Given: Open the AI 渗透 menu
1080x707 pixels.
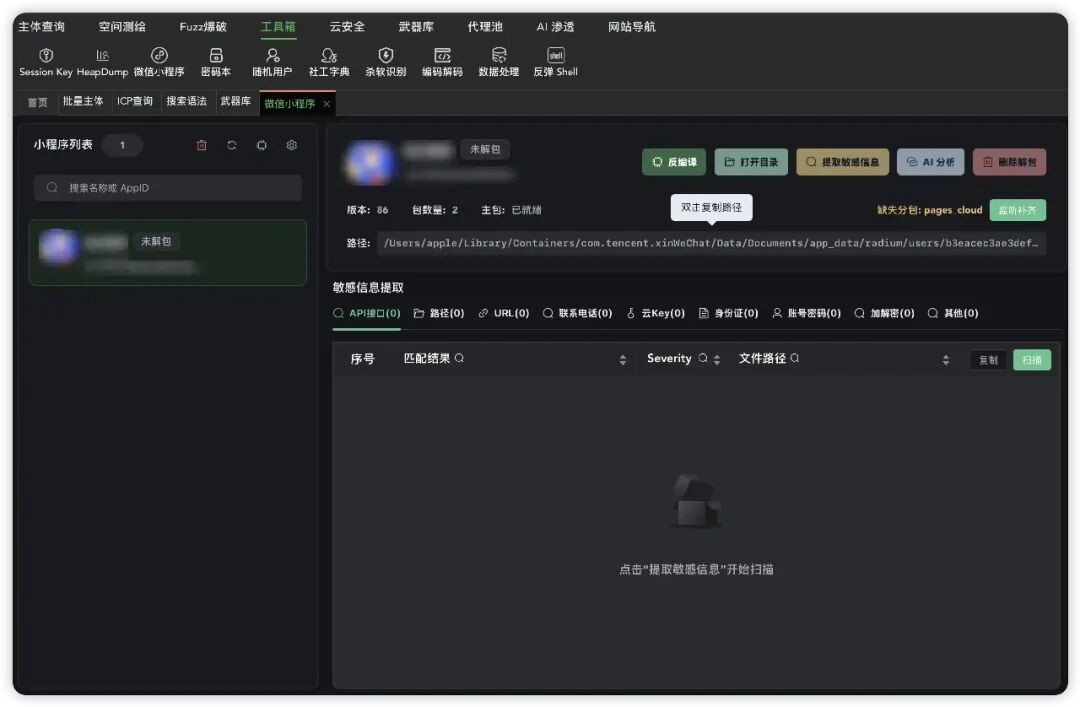Looking at the screenshot, I should point(555,27).
